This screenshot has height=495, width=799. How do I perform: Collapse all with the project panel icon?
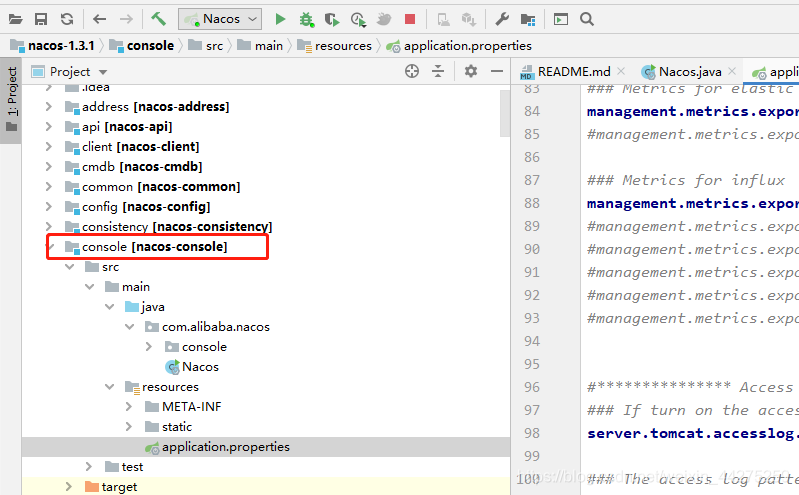coord(438,71)
